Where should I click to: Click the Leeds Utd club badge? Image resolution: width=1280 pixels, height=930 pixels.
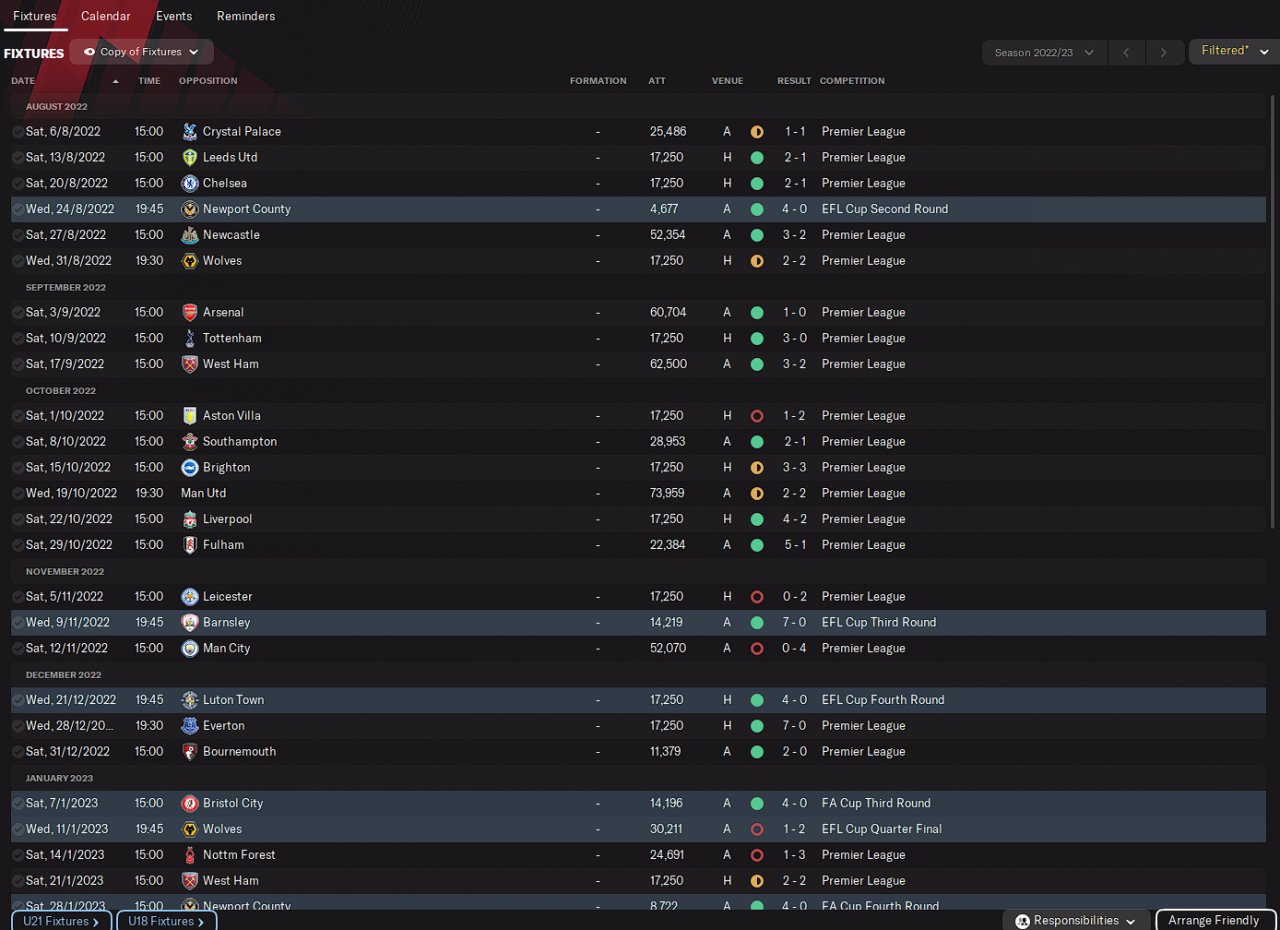click(x=190, y=157)
